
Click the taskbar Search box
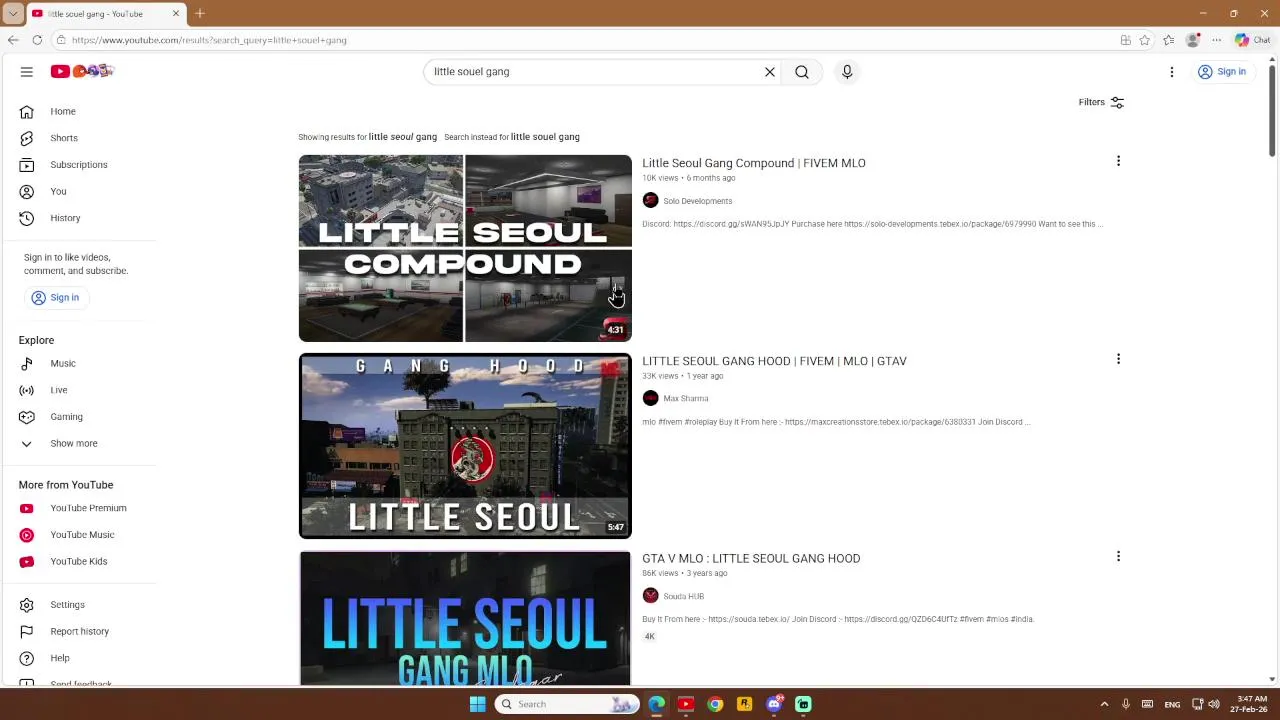pyautogui.click(x=567, y=704)
